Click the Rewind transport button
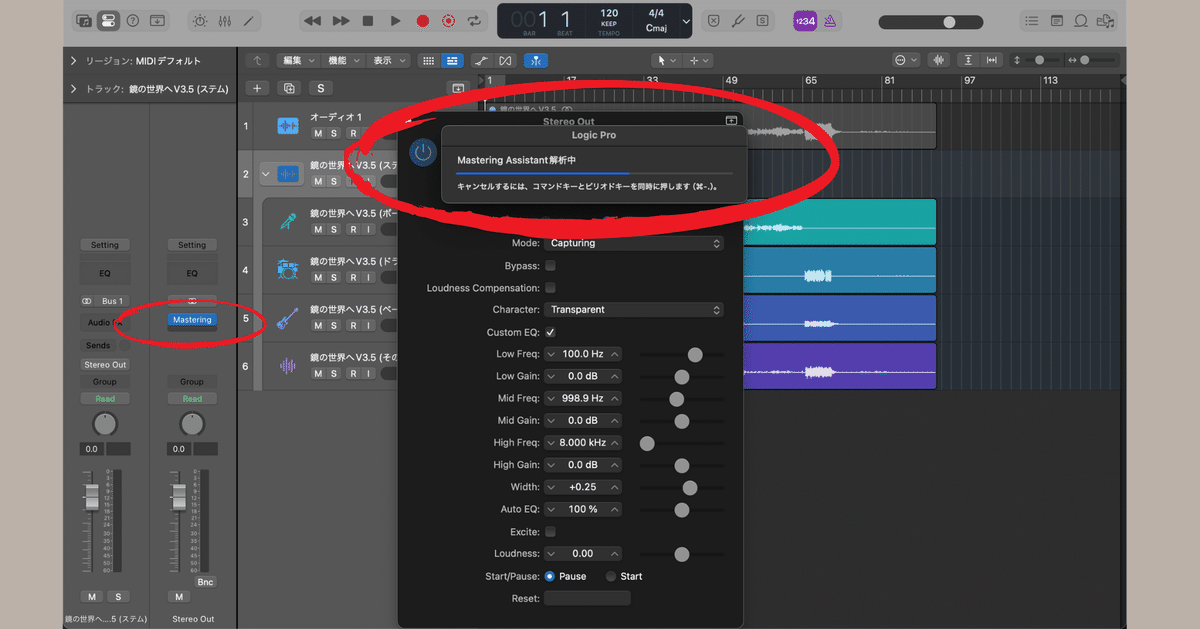Viewport: 1200px width, 629px height. click(313, 20)
